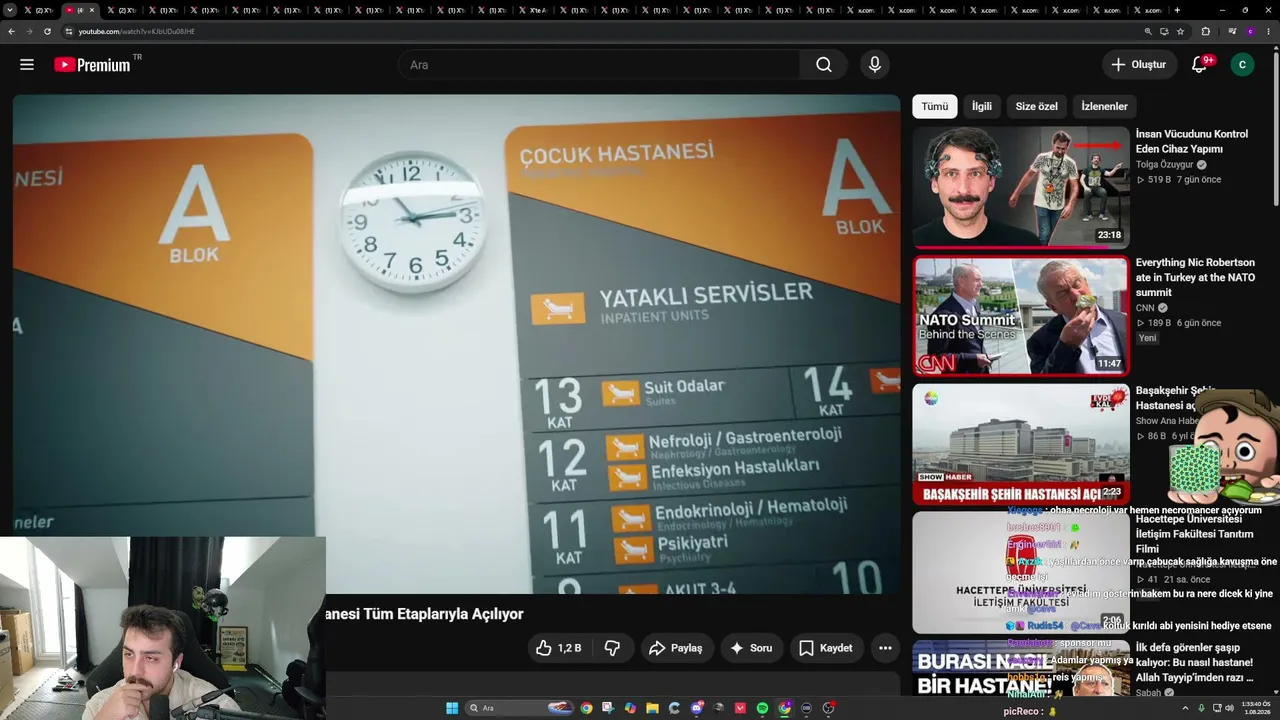Show hidden system tray icons
Screen dimensions: 1280x720
pos(1185,708)
